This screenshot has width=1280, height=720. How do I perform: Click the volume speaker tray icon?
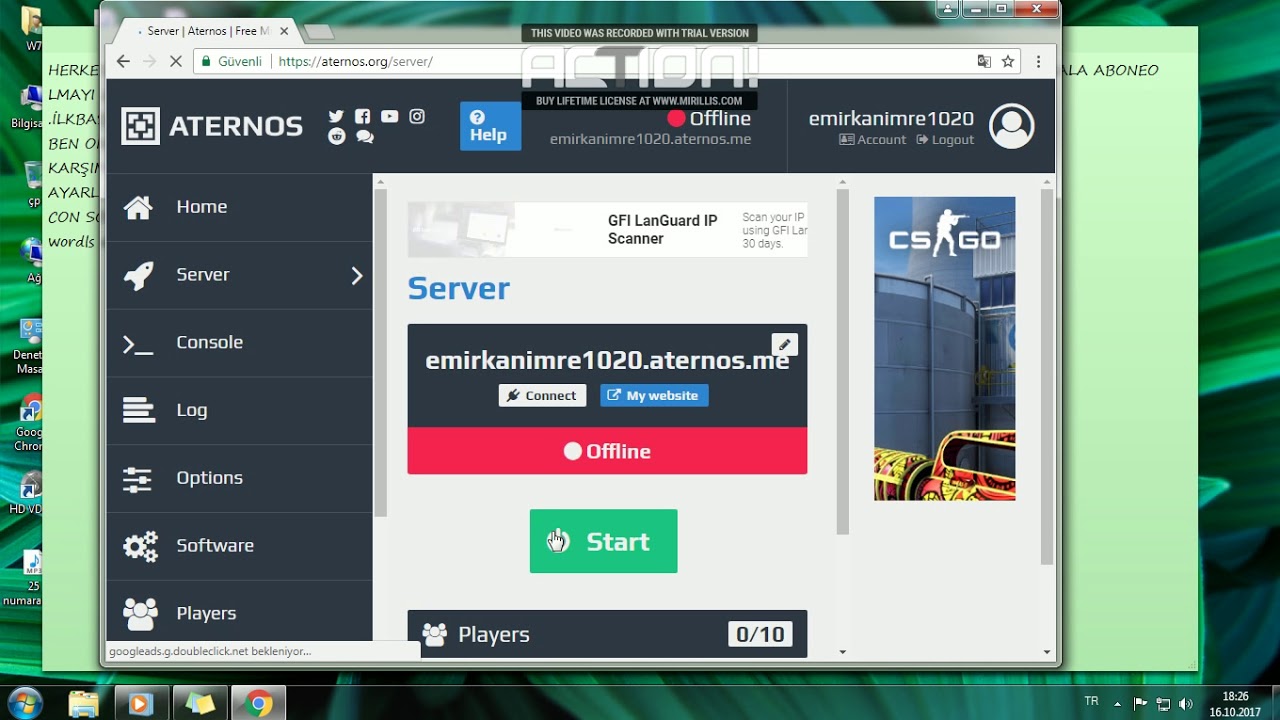point(1186,703)
